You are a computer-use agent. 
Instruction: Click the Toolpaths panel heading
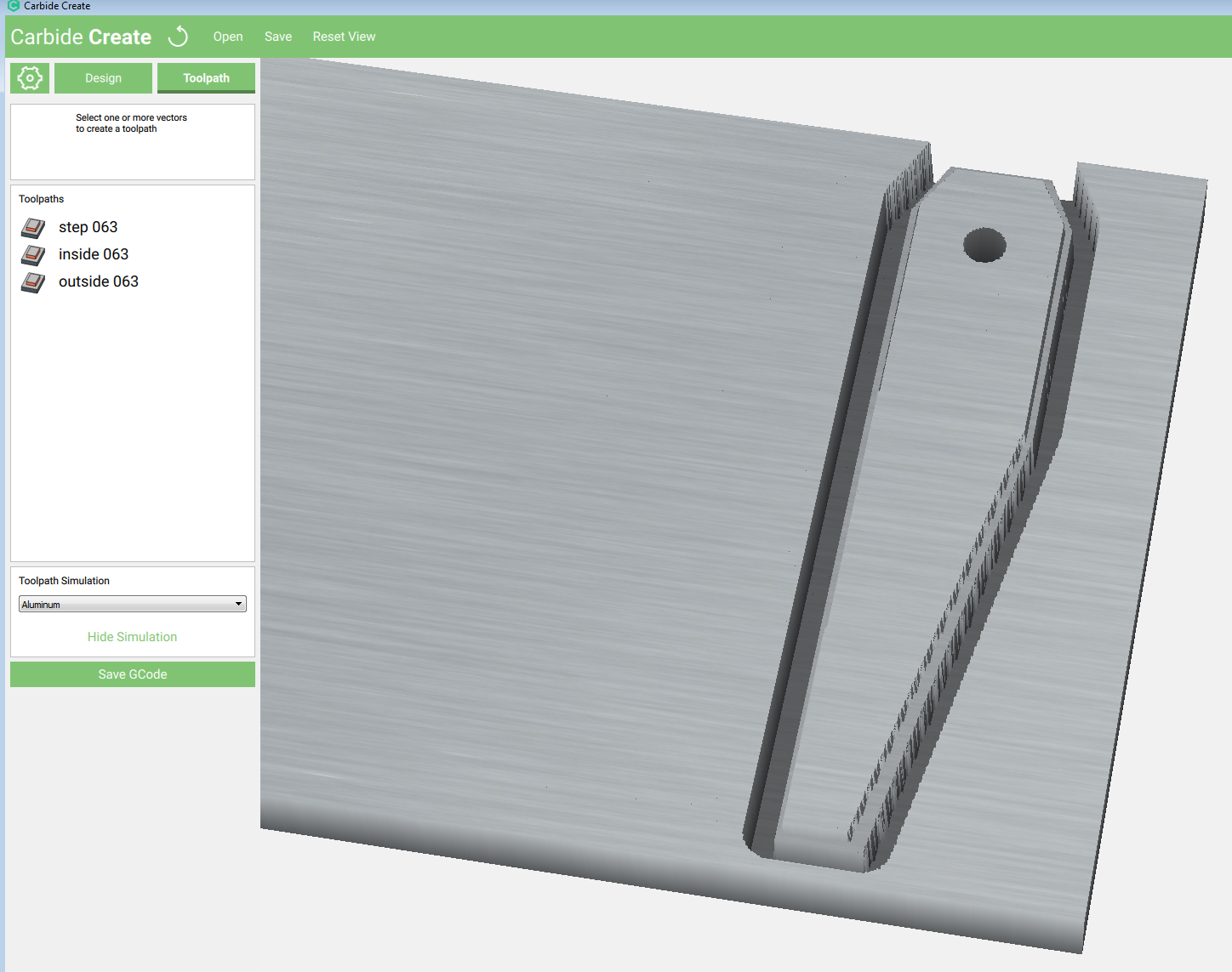click(x=41, y=199)
